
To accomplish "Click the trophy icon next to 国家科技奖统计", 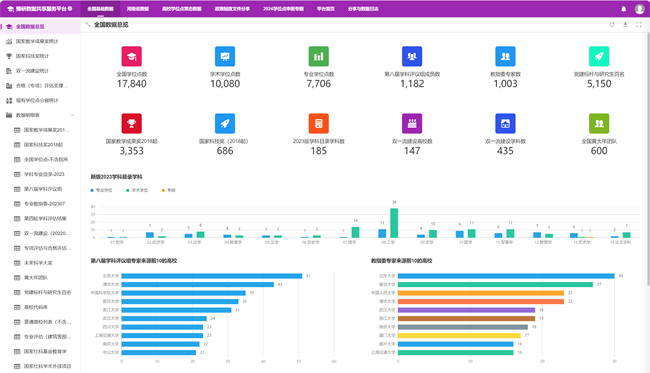I will (9, 56).
